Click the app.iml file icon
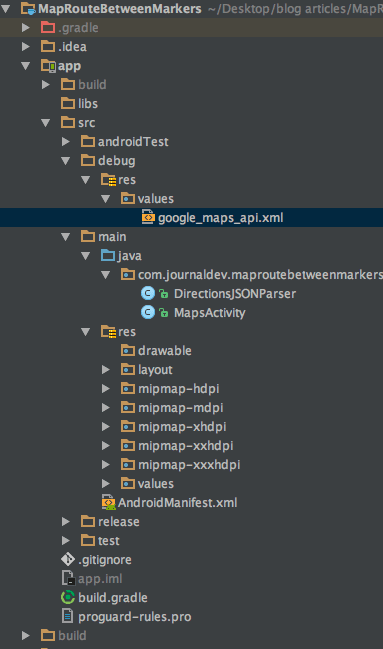The width and height of the screenshot is (383, 649). tap(68, 579)
